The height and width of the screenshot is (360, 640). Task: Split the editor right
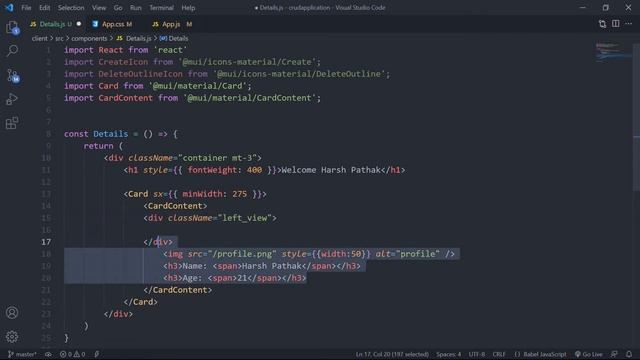pyautogui.click(x=616, y=24)
